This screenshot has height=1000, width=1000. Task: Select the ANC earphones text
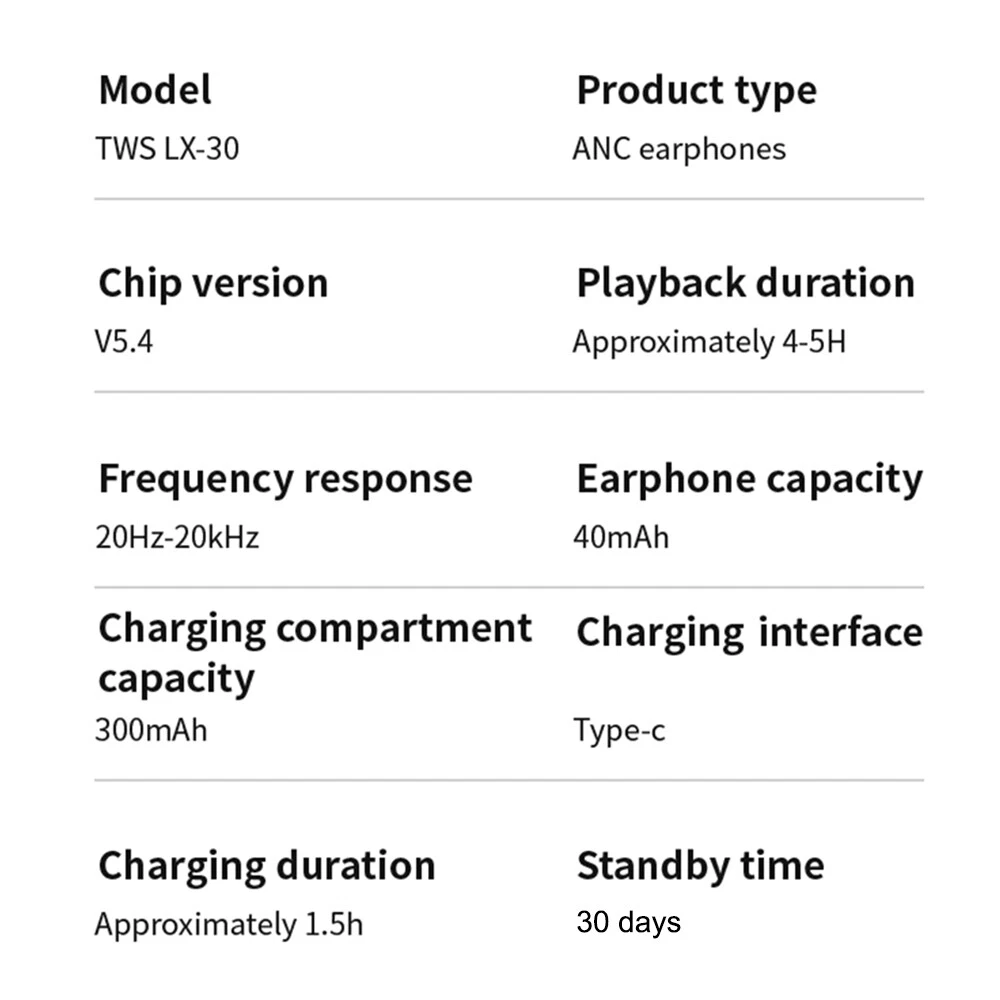[x=679, y=149]
